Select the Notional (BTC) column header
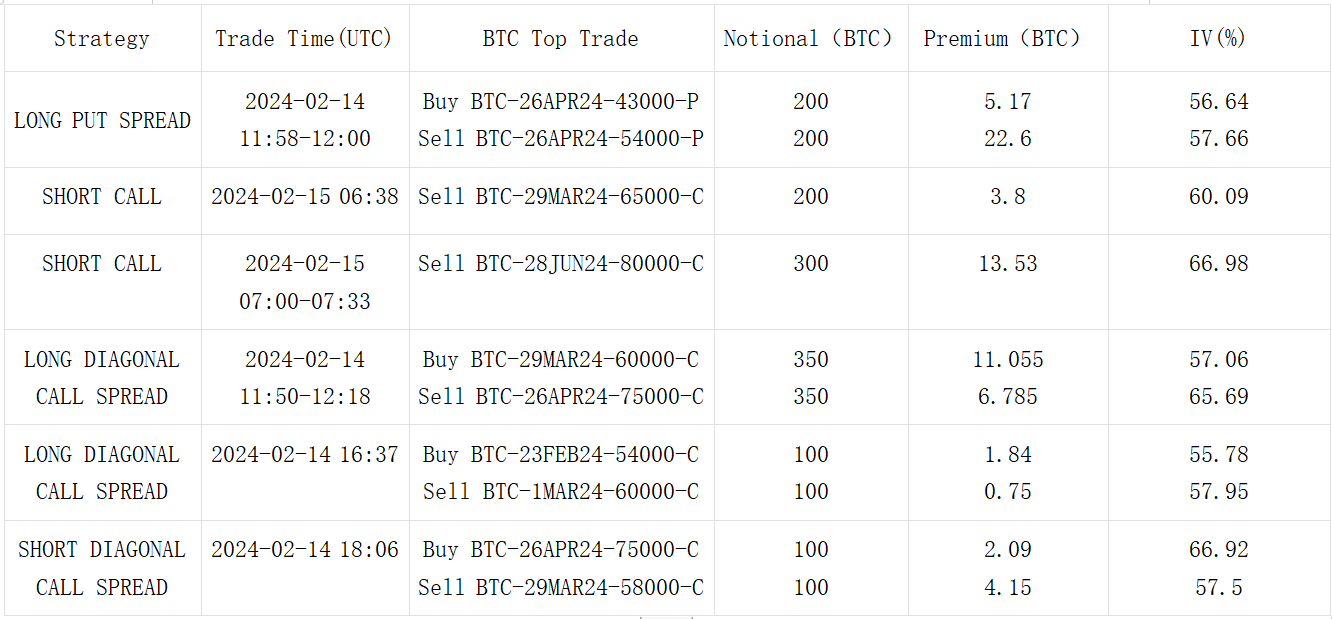The height and width of the screenshot is (619, 1332). (810, 39)
